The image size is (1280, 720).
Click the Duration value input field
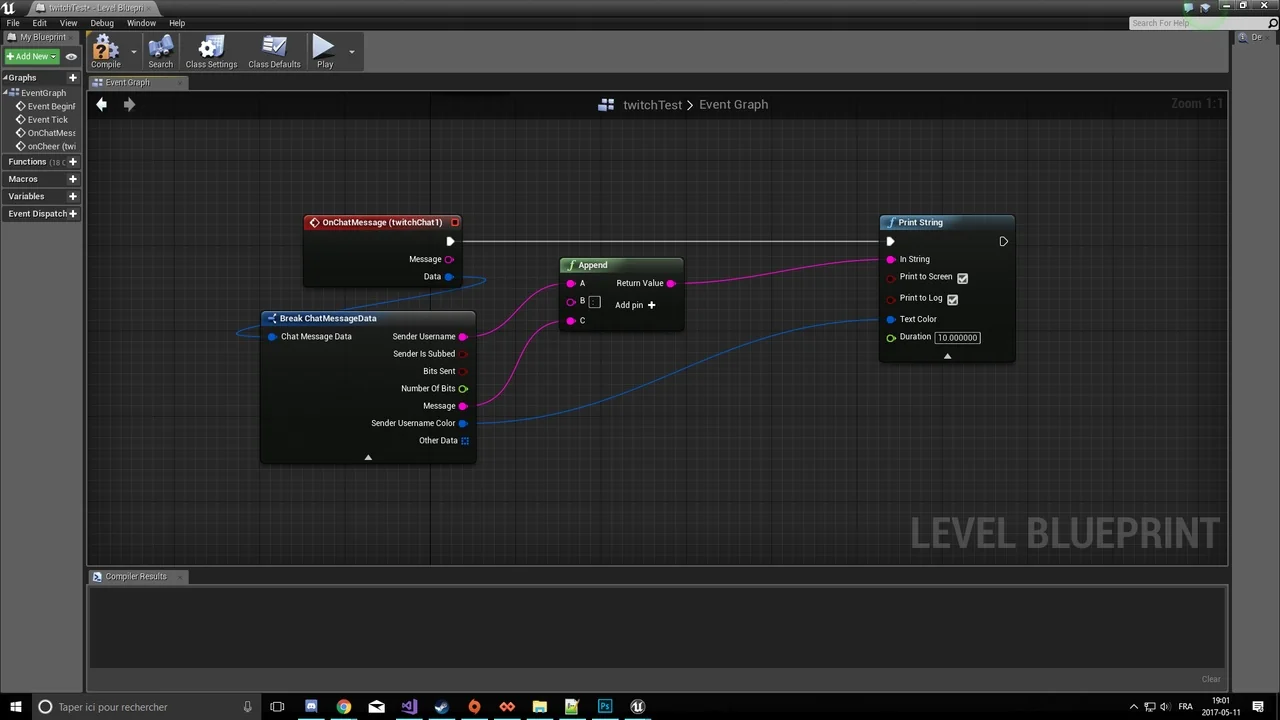click(957, 338)
